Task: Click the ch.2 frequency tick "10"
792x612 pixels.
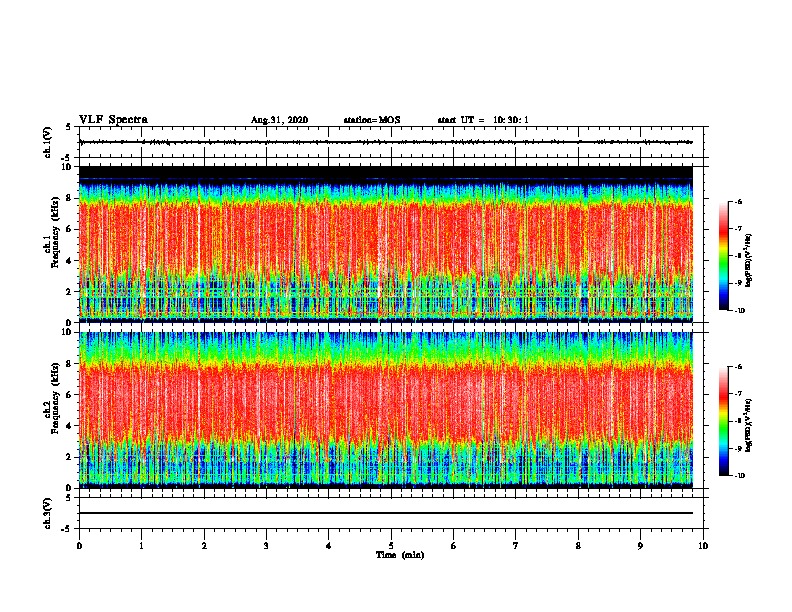Action: point(66,332)
